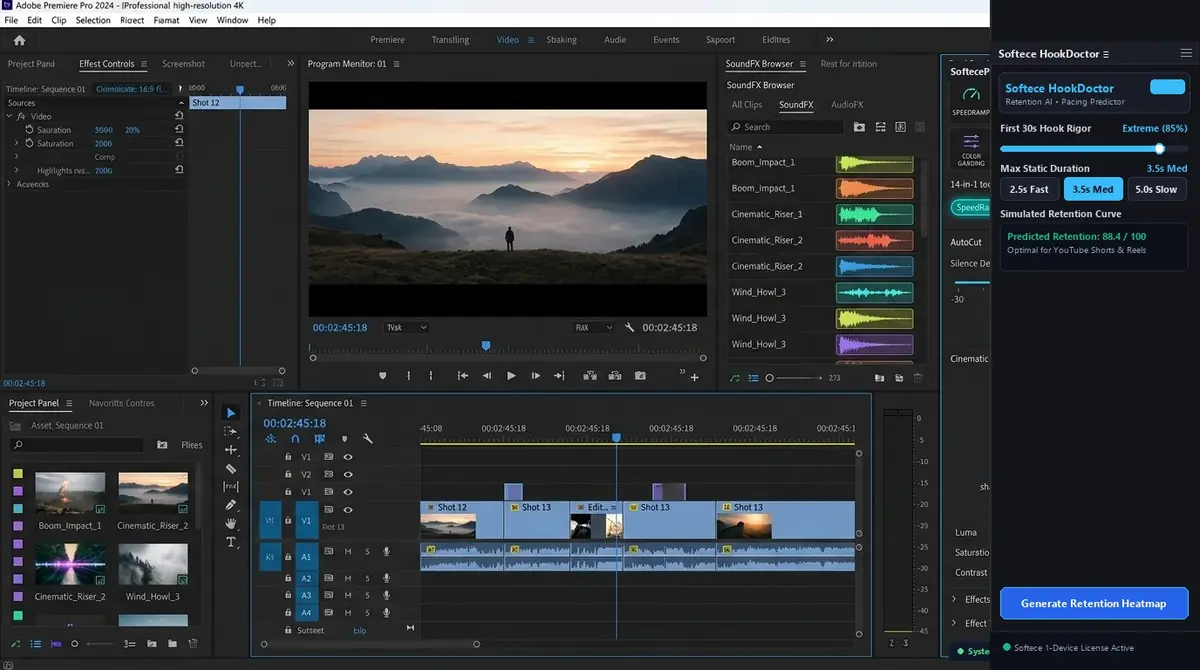
Task: Open the All Clips tab
Action: pos(746,105)
